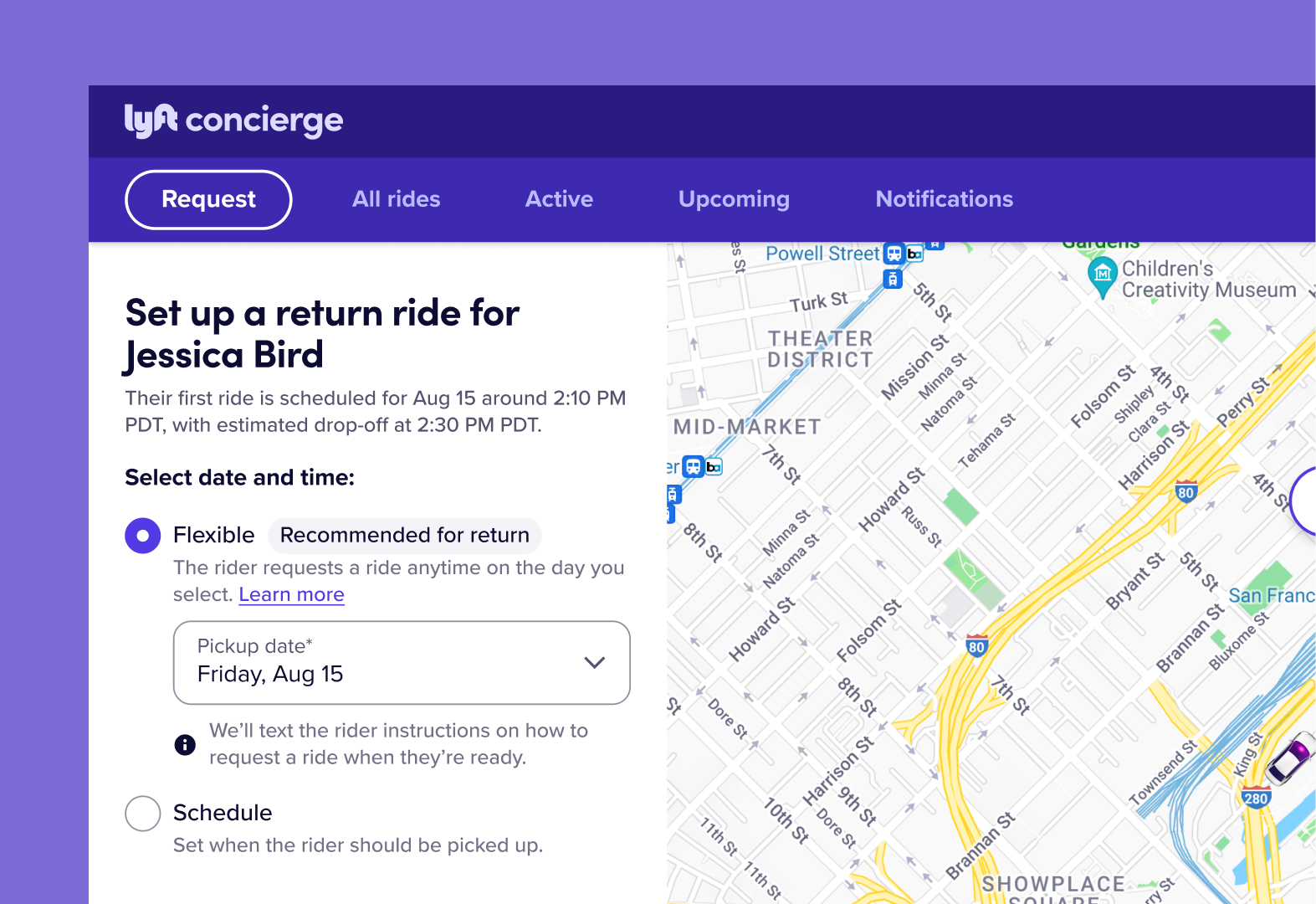
Task: Click the info icon beside rider instructions
Action: pos(185,744)
